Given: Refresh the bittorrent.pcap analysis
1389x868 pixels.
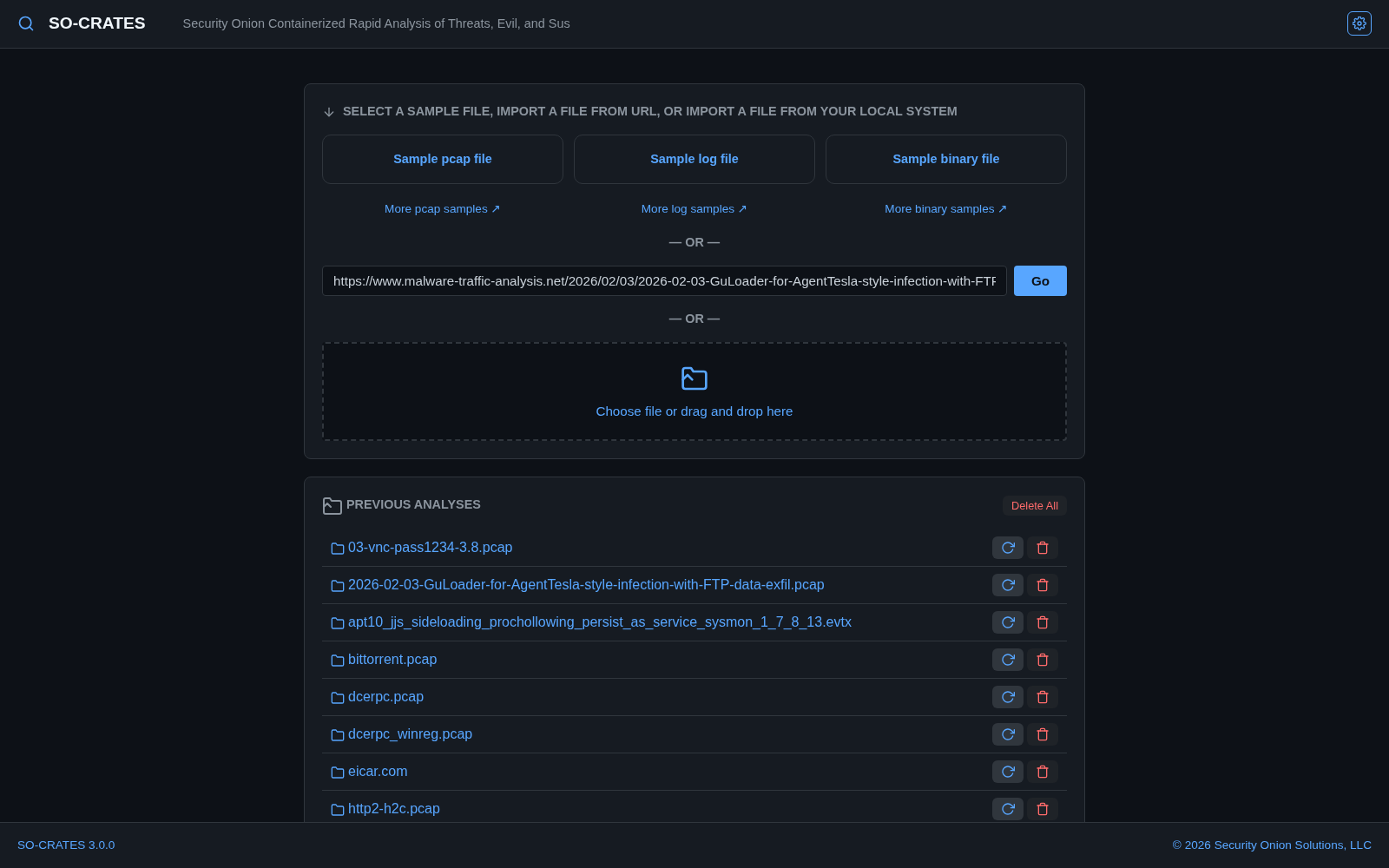Looking at the screenshot, I should 1008,660.
